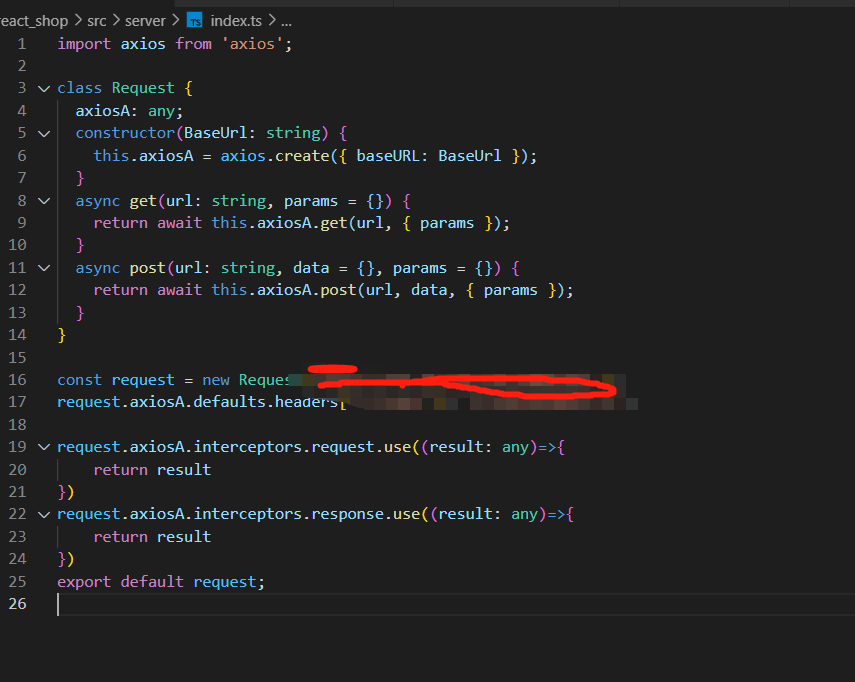The width and height of the screenshot is (855, 682).
Task: Click 'return result' on line 23
Action: (x=152, y=536)
